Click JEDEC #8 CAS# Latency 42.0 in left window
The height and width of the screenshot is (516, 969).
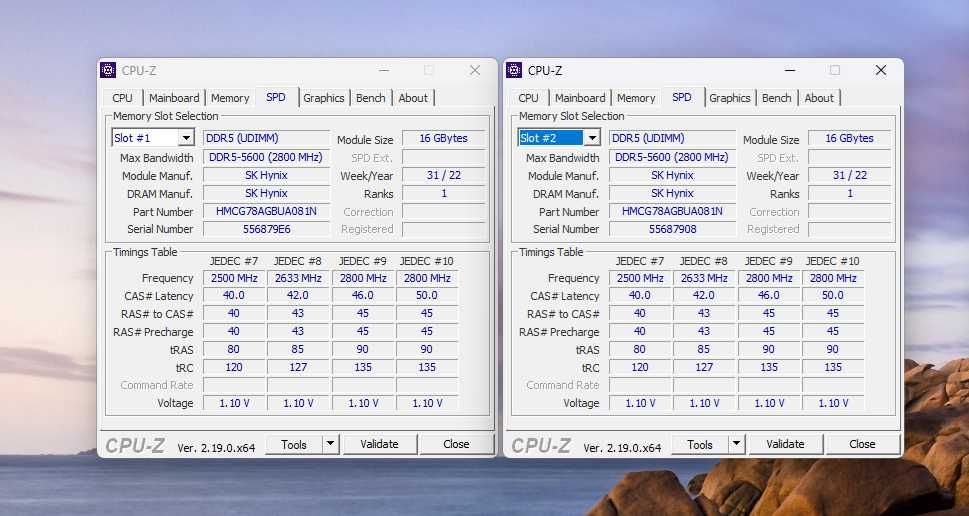click(x=298, y=295)
